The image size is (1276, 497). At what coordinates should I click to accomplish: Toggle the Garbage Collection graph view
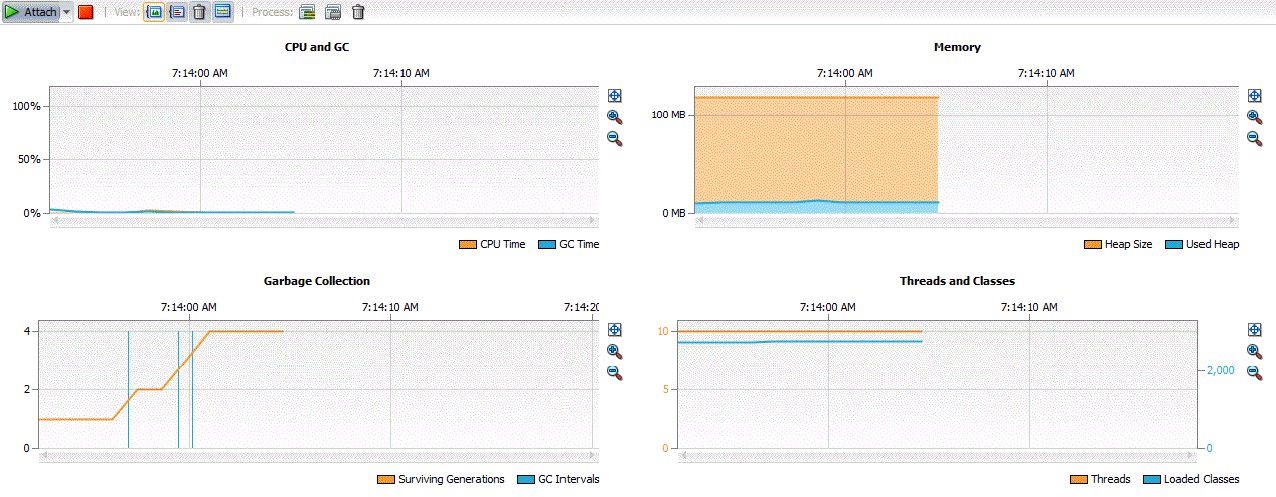click(x=199, y=12)
